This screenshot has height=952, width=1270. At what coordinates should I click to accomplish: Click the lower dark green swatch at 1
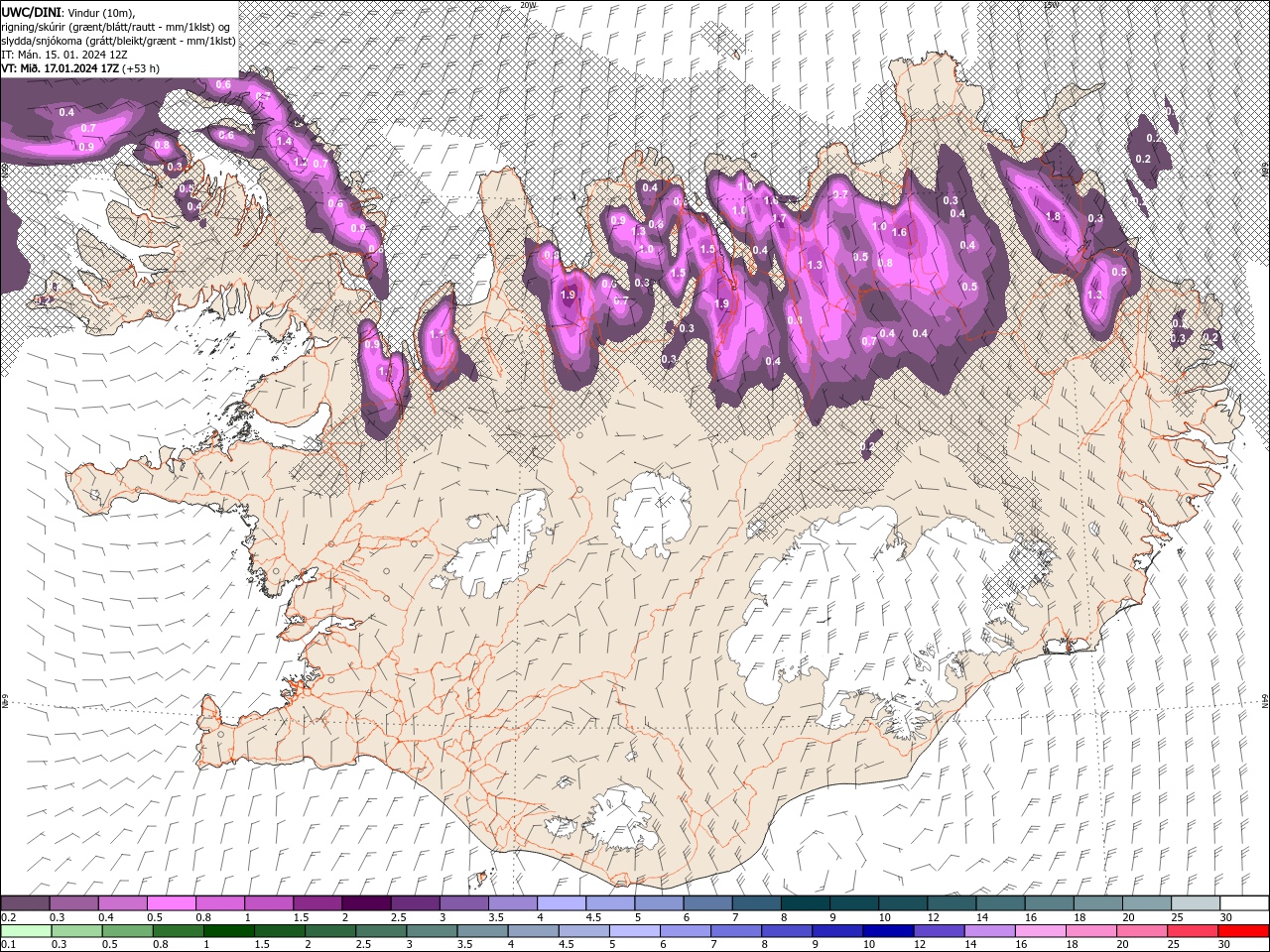point(228,931)
